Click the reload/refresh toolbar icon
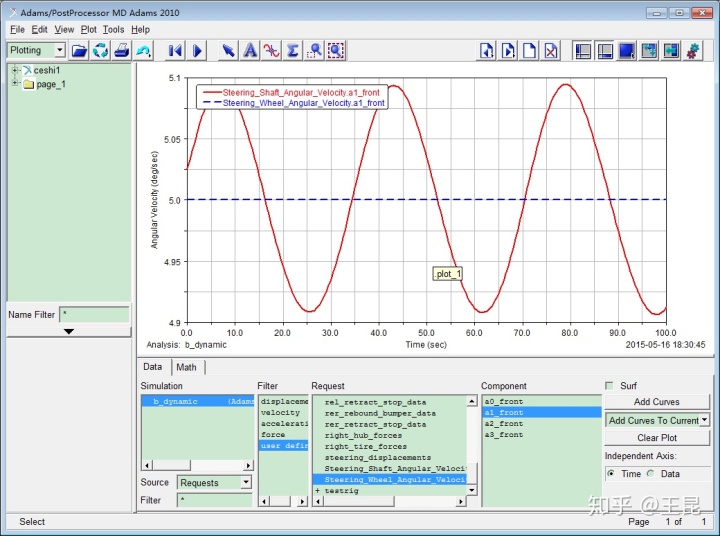Screen dimensions: 720x536 (x=100, y=50)
